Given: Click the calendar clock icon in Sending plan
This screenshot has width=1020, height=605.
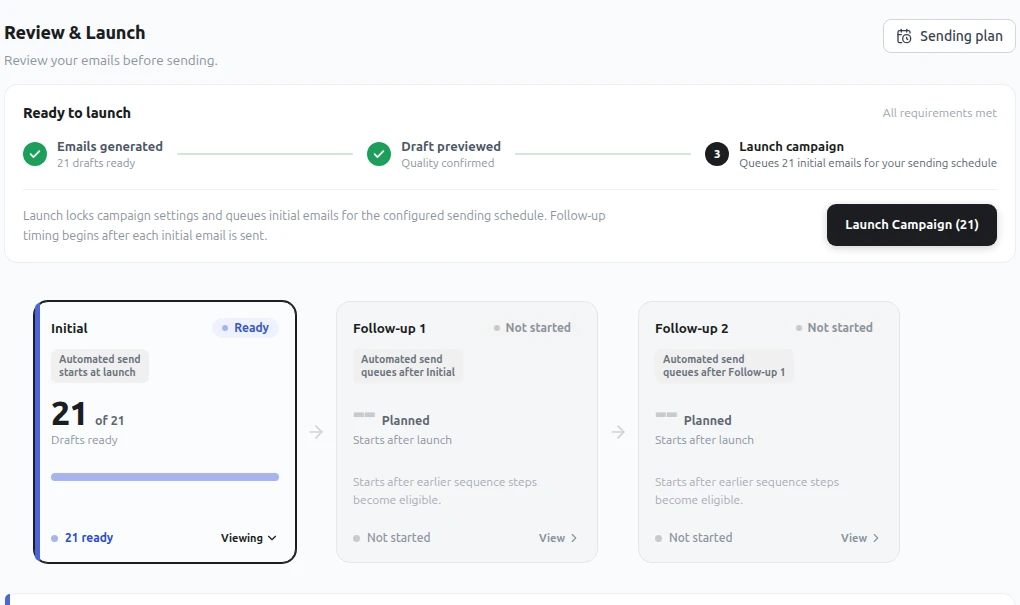Looking at the screenshot, I should click(x=904, y=36).
